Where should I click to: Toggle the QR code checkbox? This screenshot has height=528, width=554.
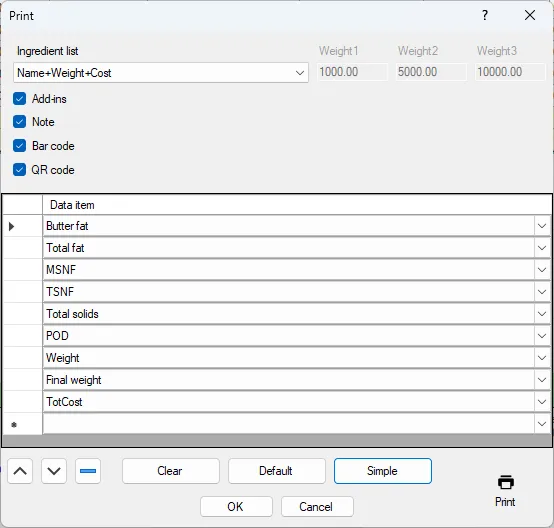19,170
